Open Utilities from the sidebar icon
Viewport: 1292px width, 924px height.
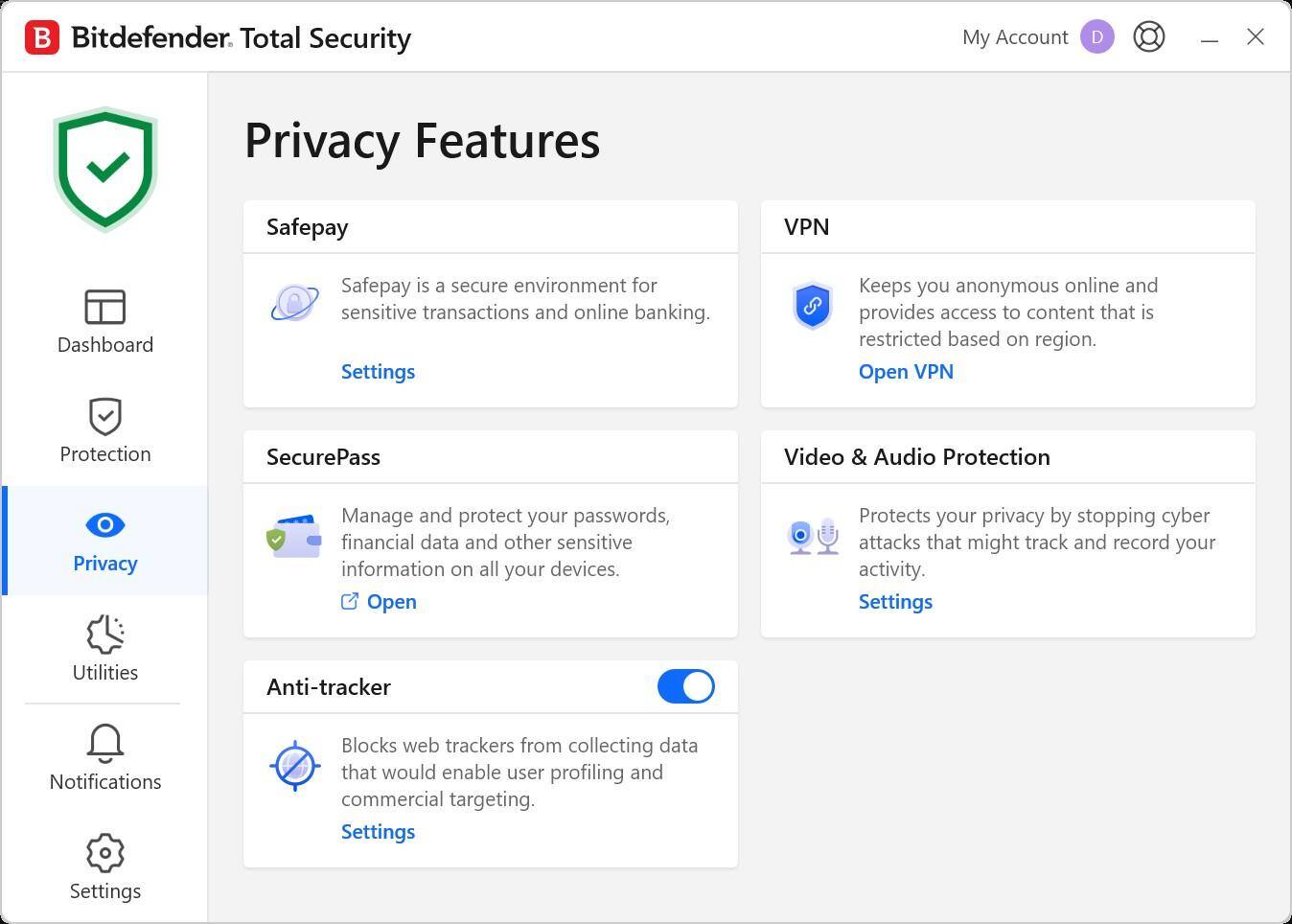pyautogui.click(x=105, y=634)
